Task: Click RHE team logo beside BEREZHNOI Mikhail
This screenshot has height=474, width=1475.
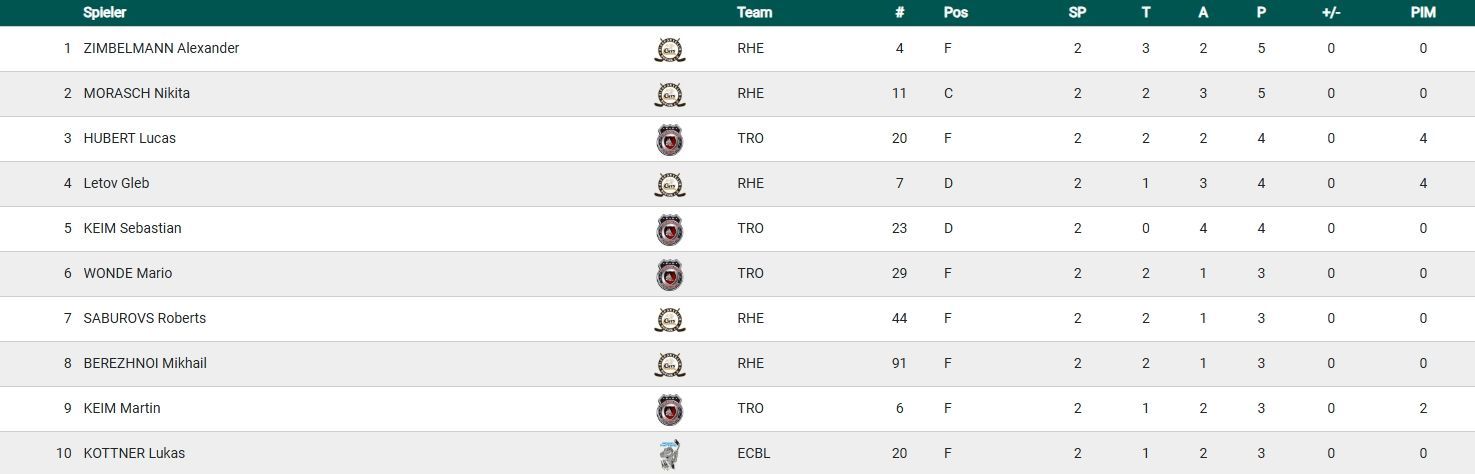Action: (669, 364)
